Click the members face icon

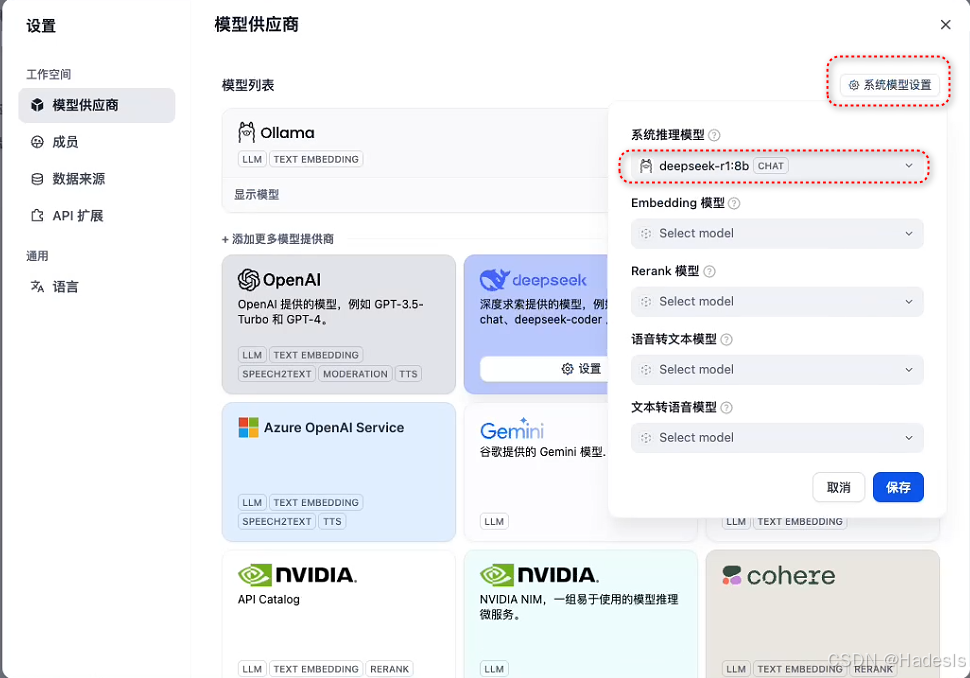(x=37, y=142)
